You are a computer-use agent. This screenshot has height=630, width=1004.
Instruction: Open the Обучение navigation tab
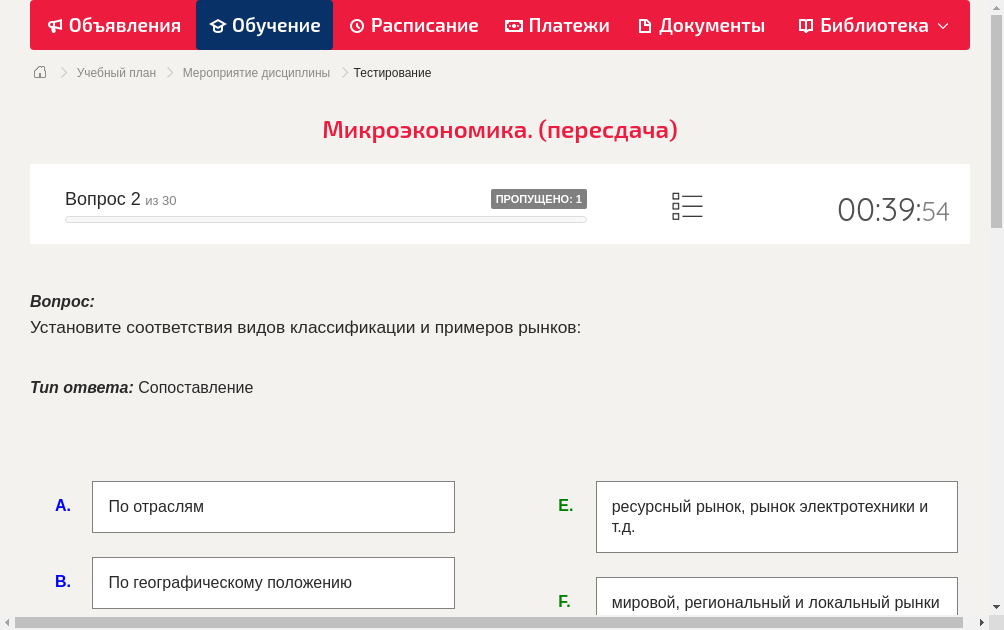click(264, 25)
